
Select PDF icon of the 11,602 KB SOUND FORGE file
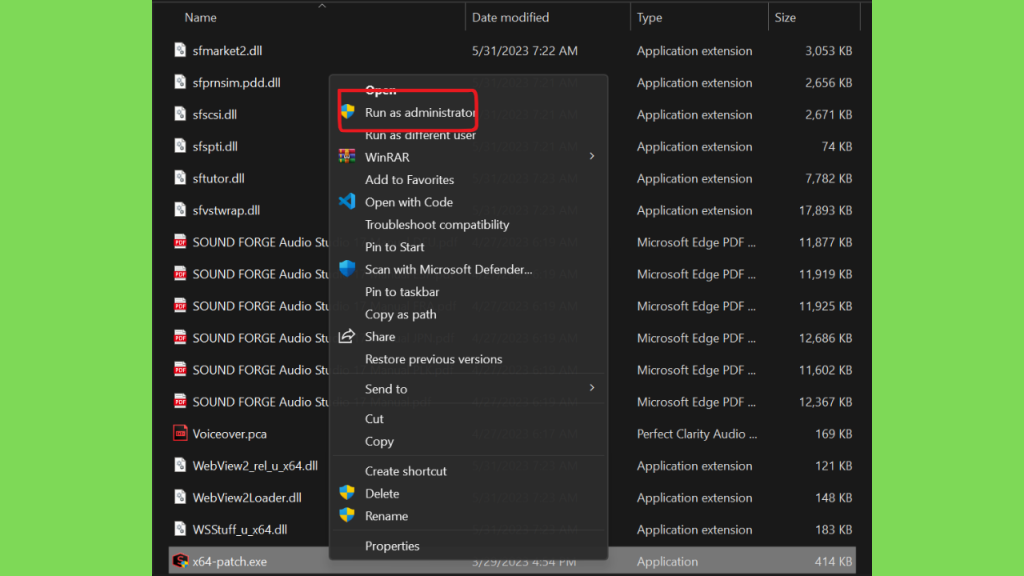pyautogui.click(x=180, y=370)
